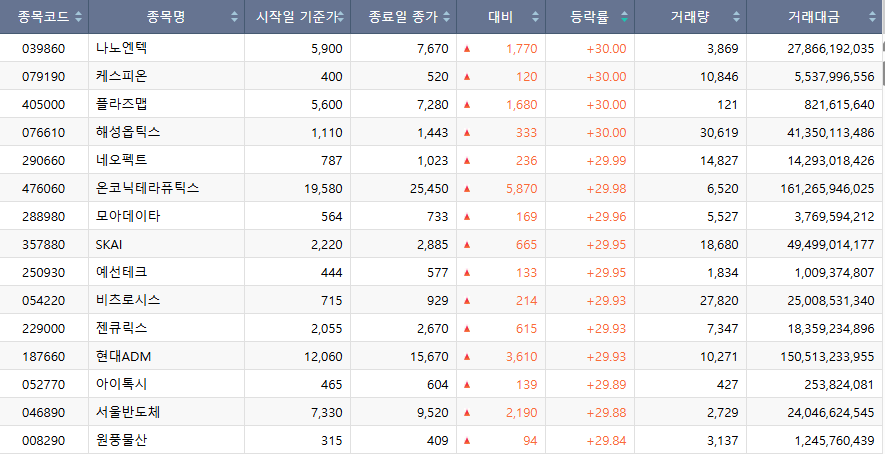
Task: Sort by 종목코드 column sort arrows
Action: coord(78,17)
